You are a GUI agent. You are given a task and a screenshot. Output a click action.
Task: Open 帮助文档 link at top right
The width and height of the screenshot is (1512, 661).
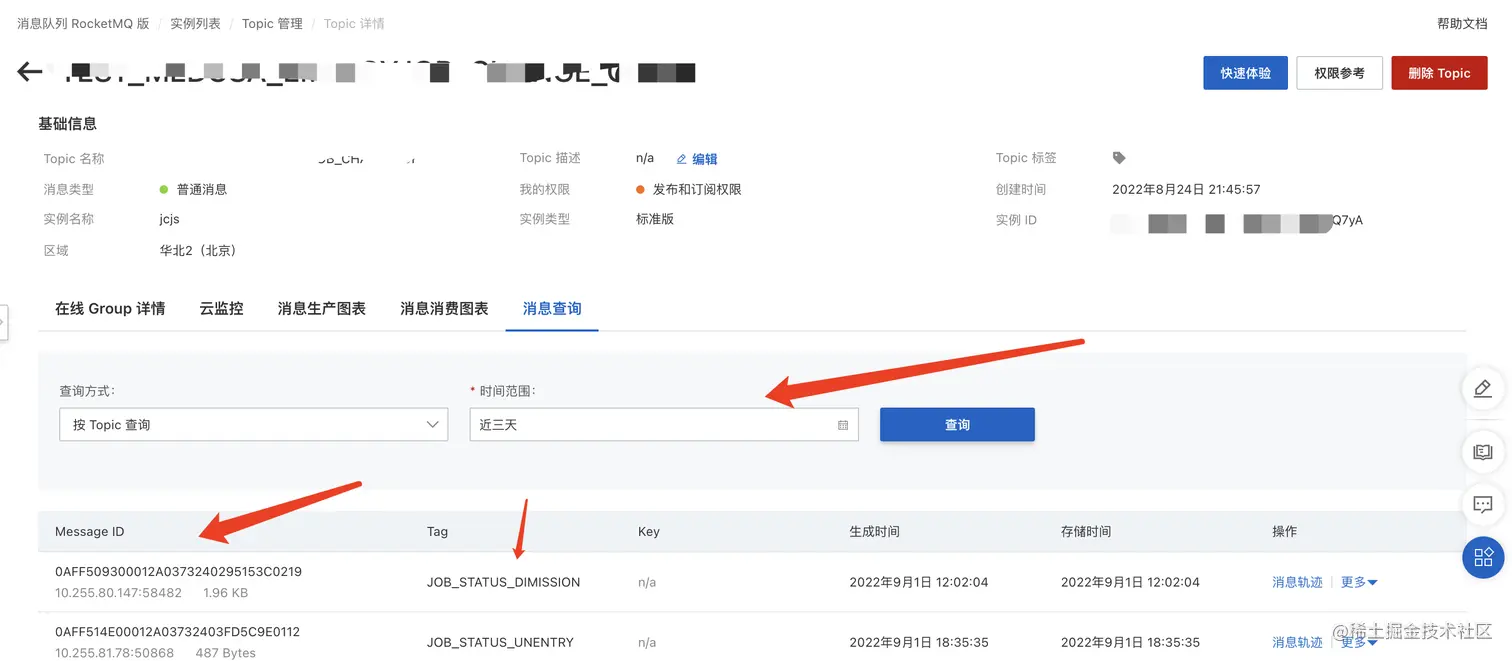tap(1462, 23)
